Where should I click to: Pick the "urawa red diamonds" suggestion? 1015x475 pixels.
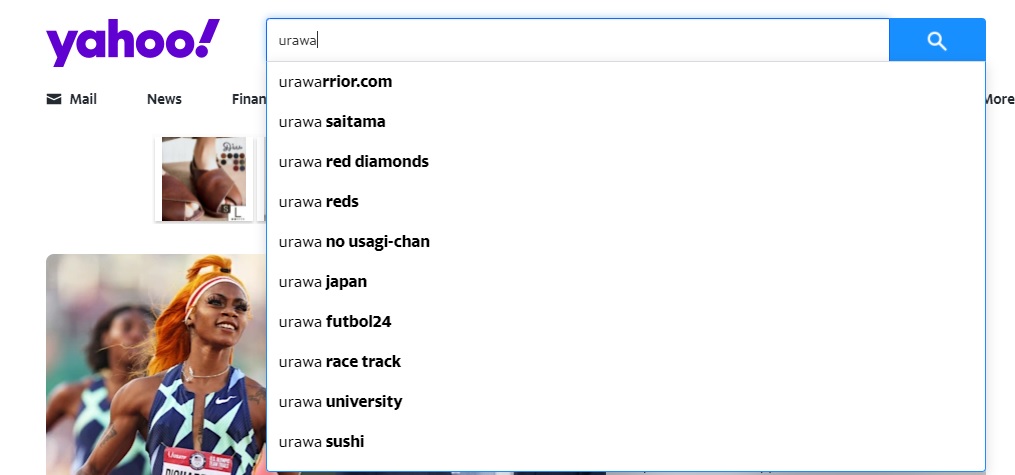click(x=354, y=162)
